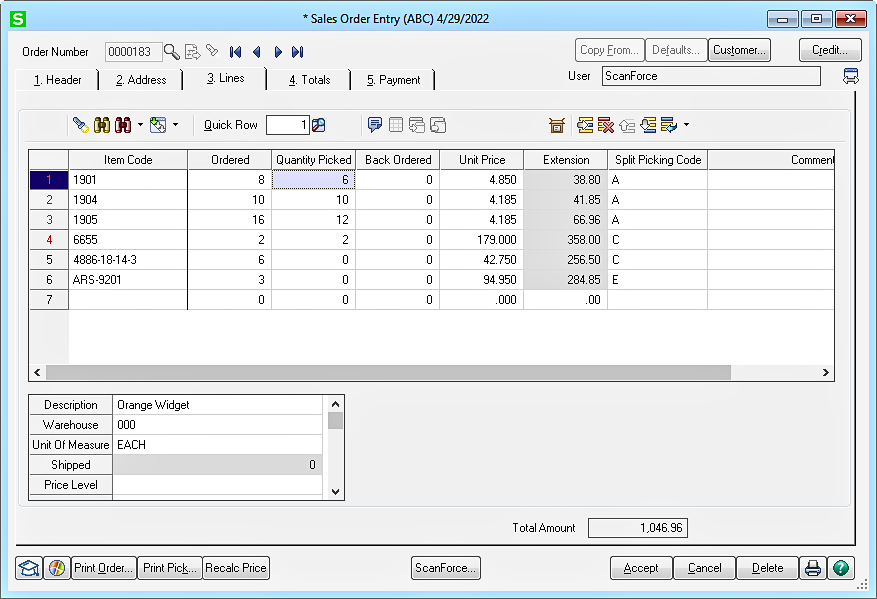Viewport: 877px width, 599px height.
Task: Click the brown box icon in the lines toolbar
Action: coord(557,125)
